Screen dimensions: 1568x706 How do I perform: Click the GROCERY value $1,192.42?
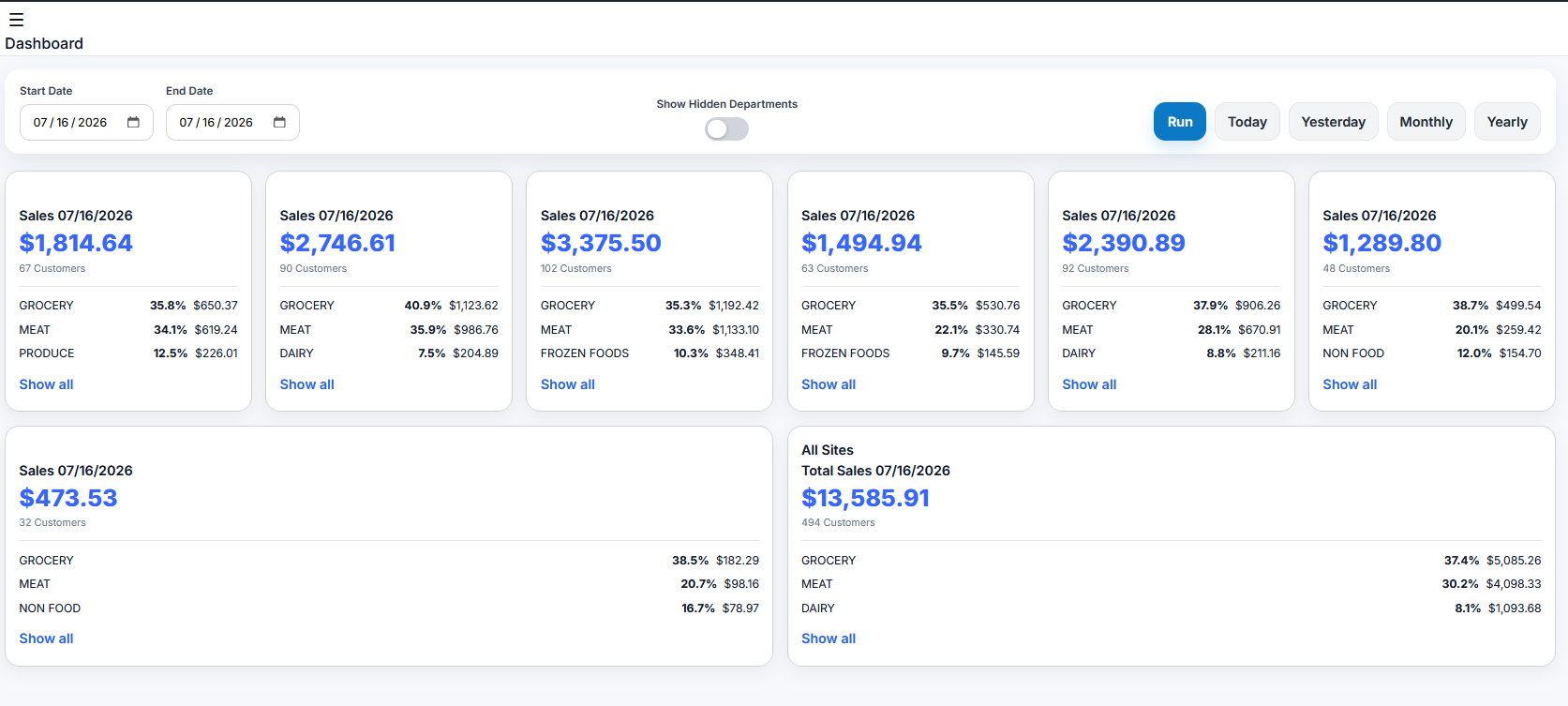[x=734, y=306]
